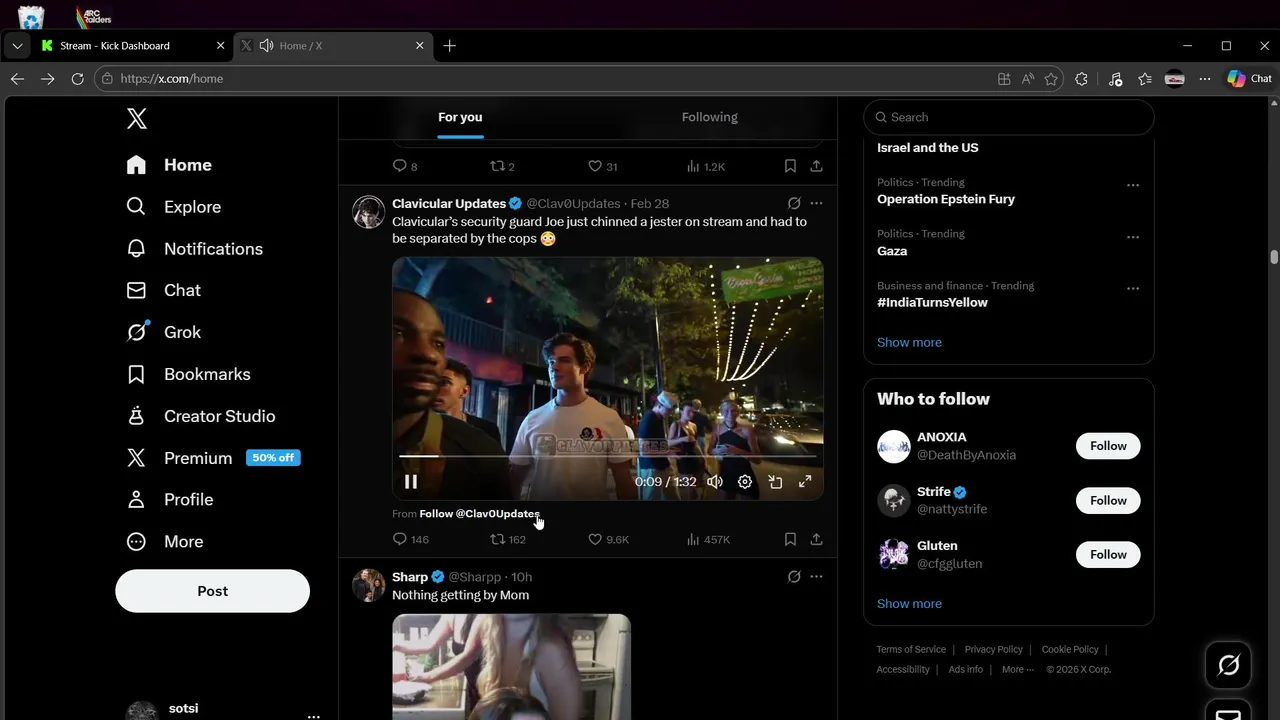Click into the Search box

click(1009, 117)
